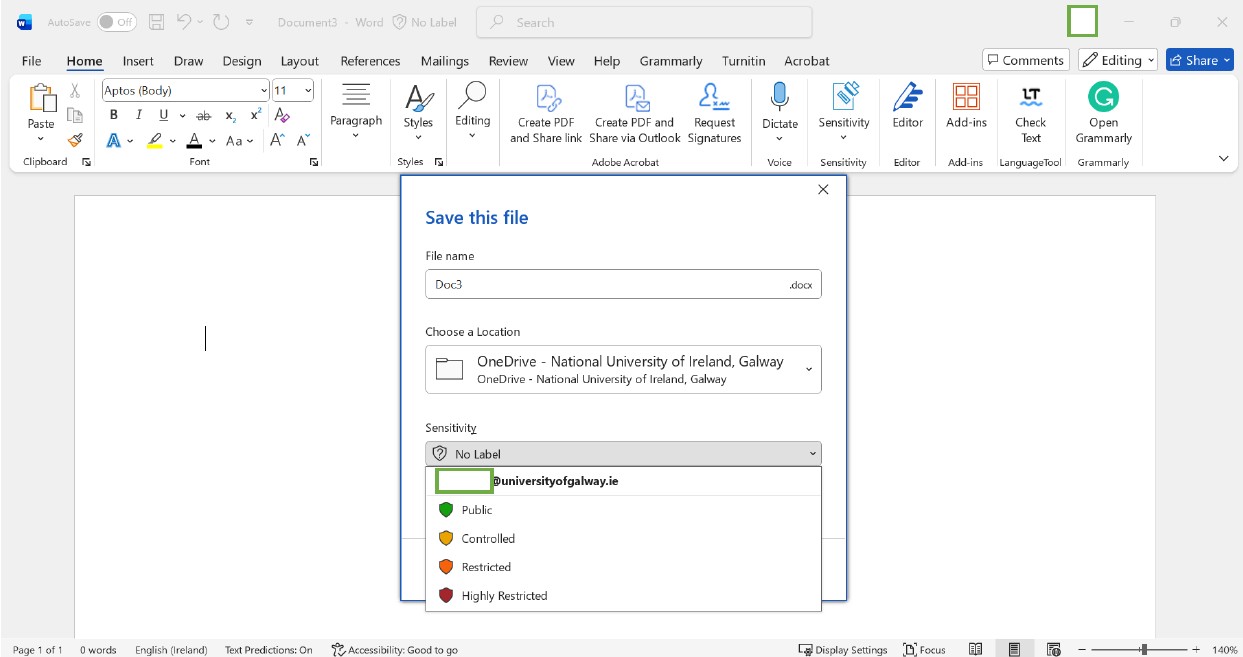
Task: Click the Share button
Action: click(x=1199, y=60)
